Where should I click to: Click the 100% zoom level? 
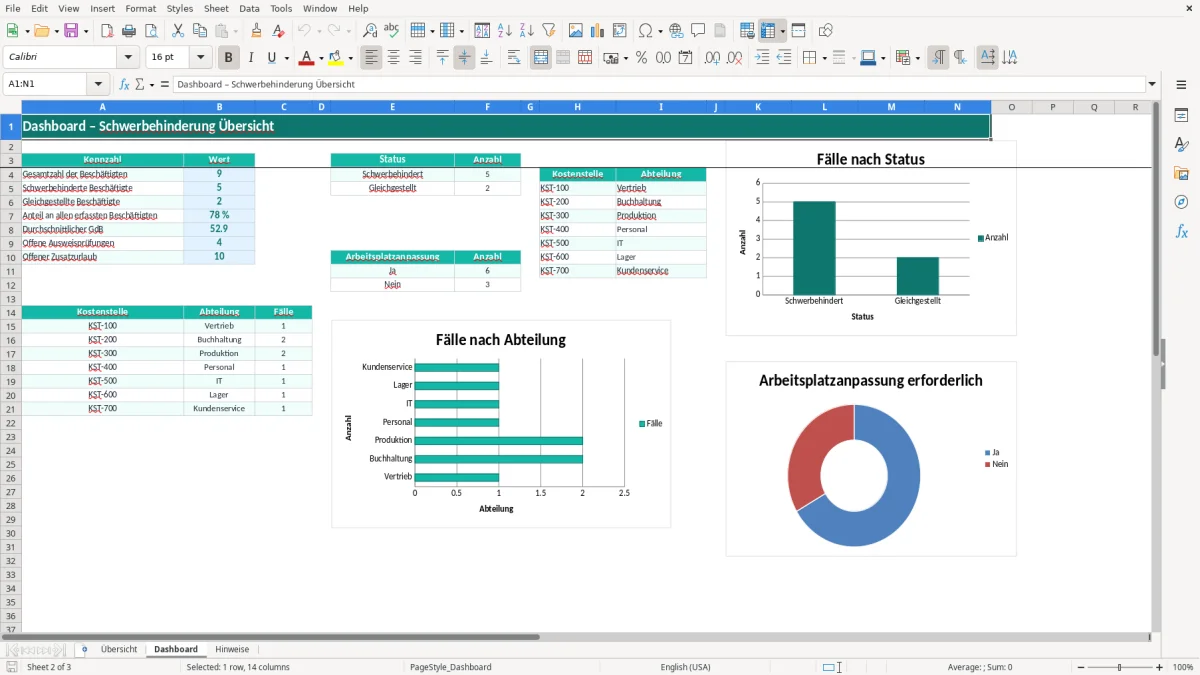click(x=1182, y=667)
